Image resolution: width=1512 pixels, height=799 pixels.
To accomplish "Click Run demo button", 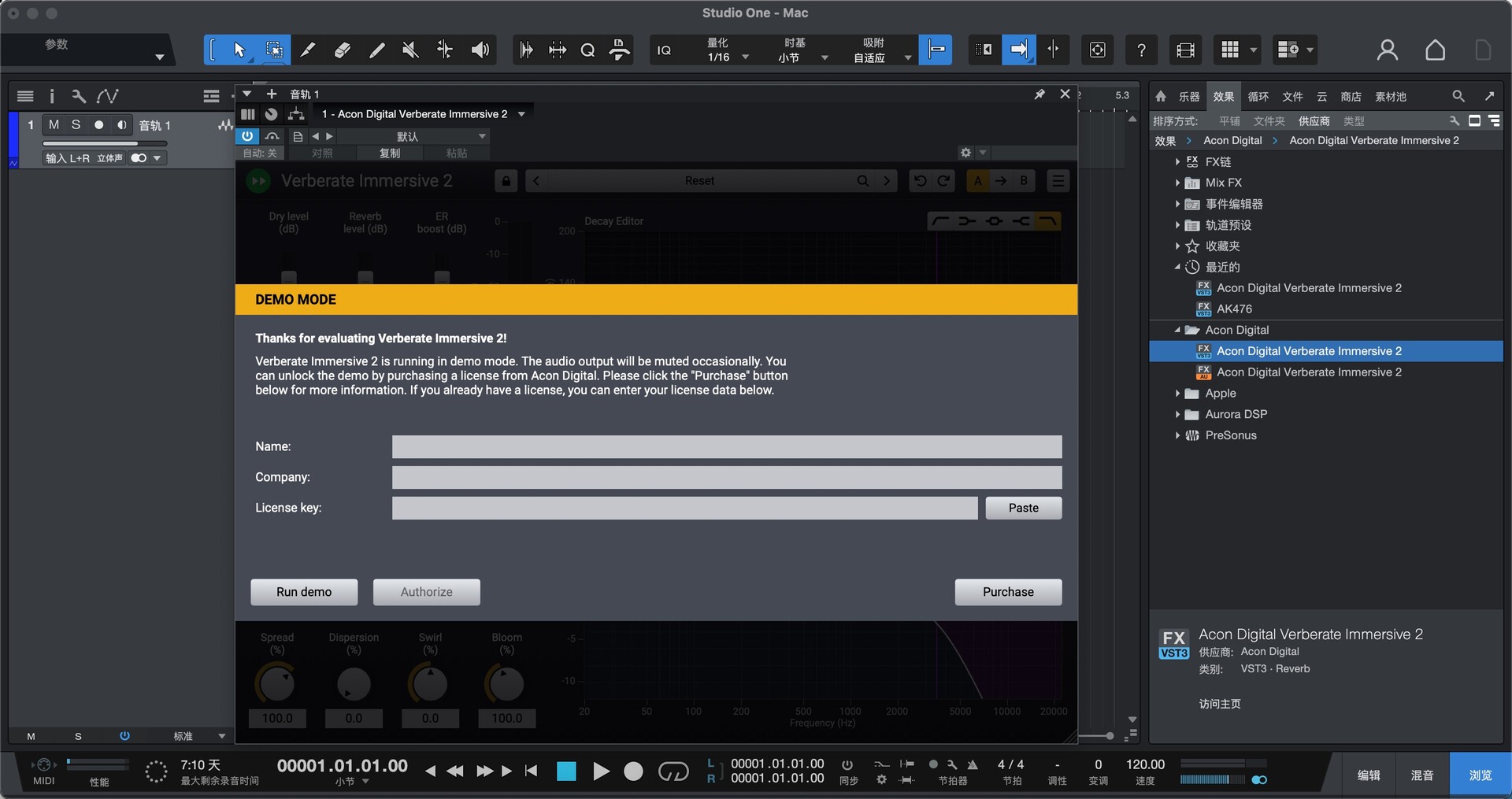I will click(304, 592).
